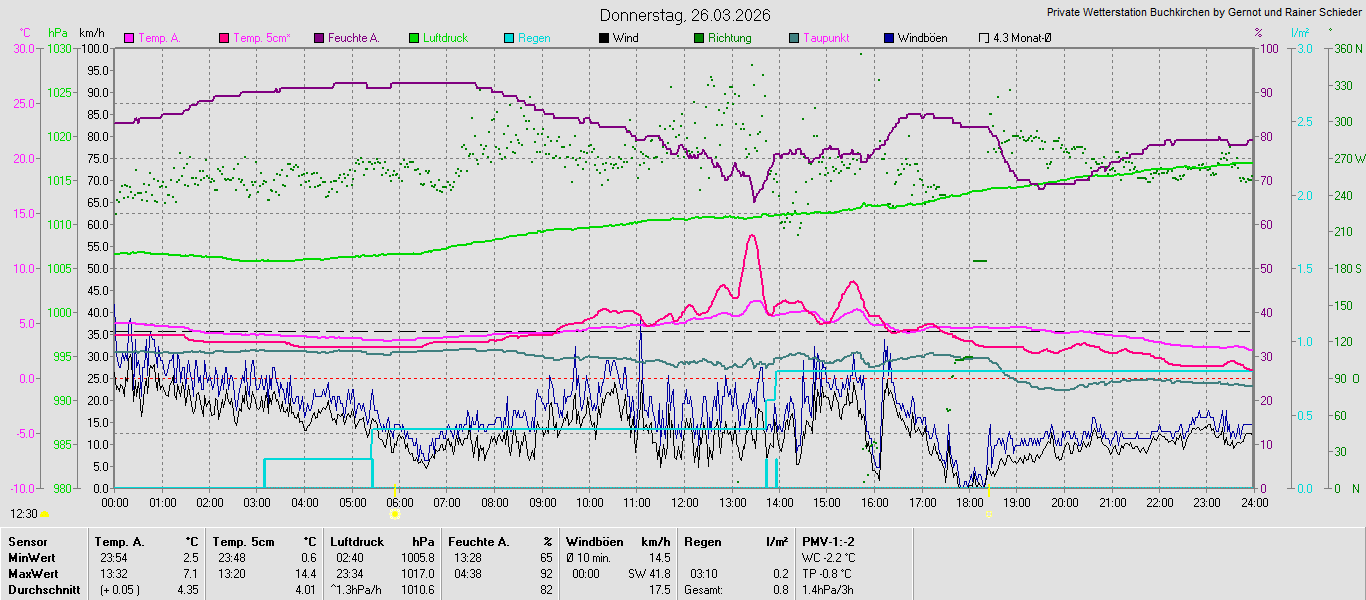Viewport: 1366px width, 600px height.
Task: Click the purple Feuchte A. legend square
Action: tap(319, 38)
